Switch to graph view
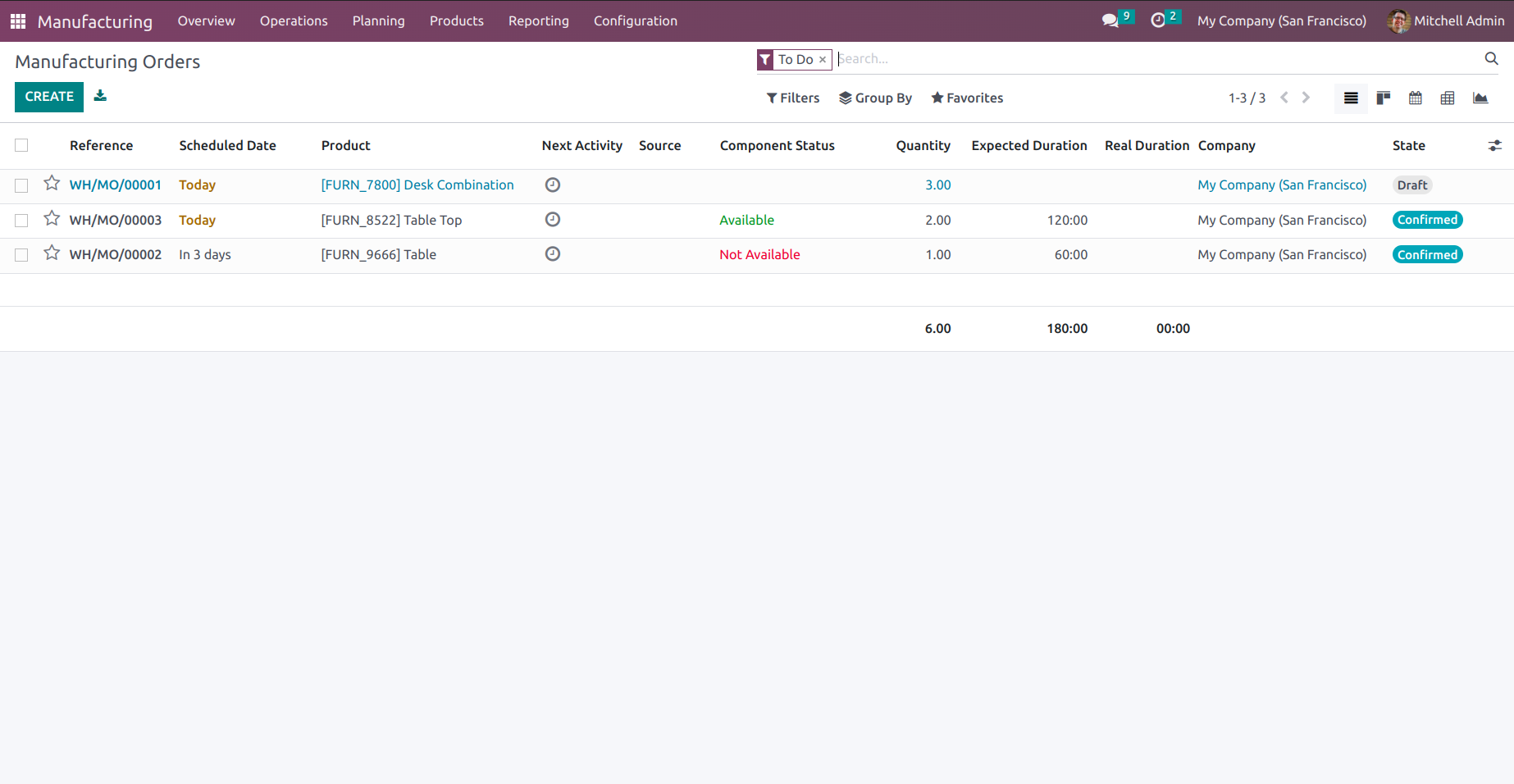This screenshot has width=1514, height=784. (1480, 98)
